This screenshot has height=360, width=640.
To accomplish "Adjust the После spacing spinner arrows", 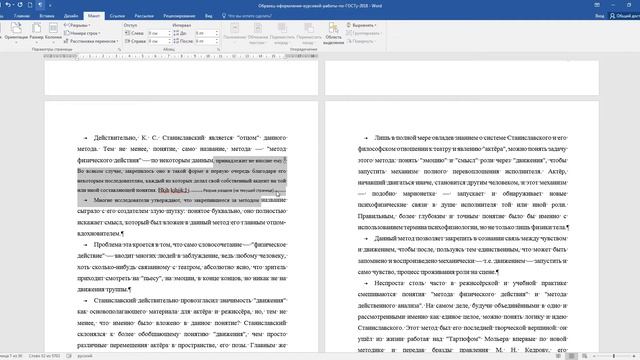I will (217, 41).
